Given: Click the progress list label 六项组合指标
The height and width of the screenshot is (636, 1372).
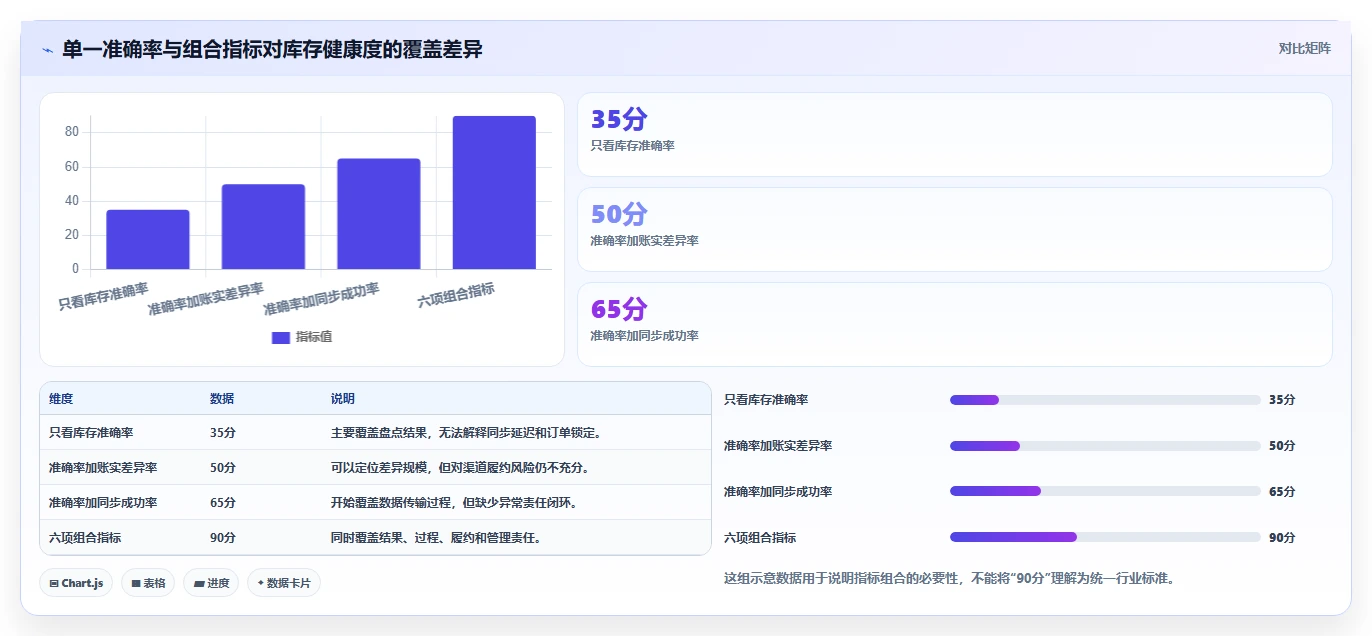Looking at the screenshot, I should pyautogui.click(x=760, y=538).
